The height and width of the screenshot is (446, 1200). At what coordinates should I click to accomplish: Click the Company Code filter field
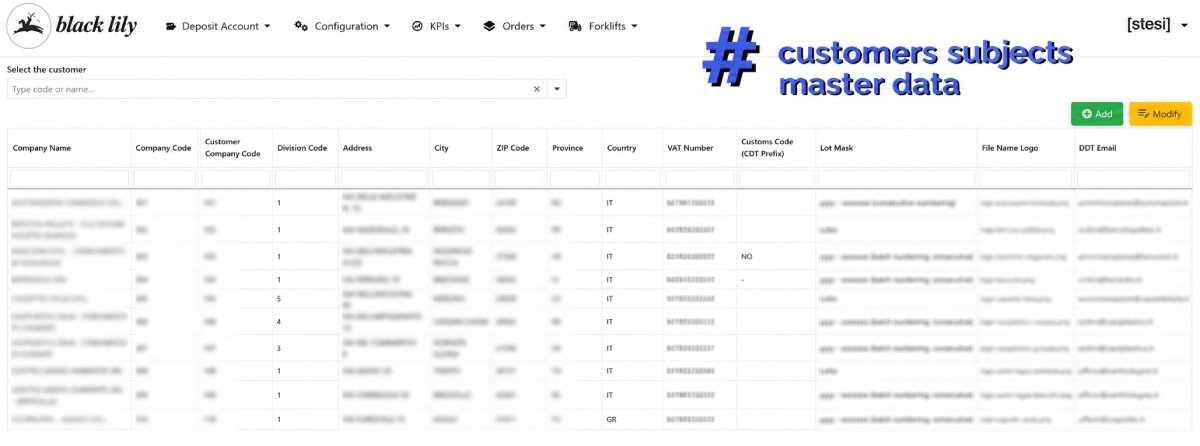165,178
